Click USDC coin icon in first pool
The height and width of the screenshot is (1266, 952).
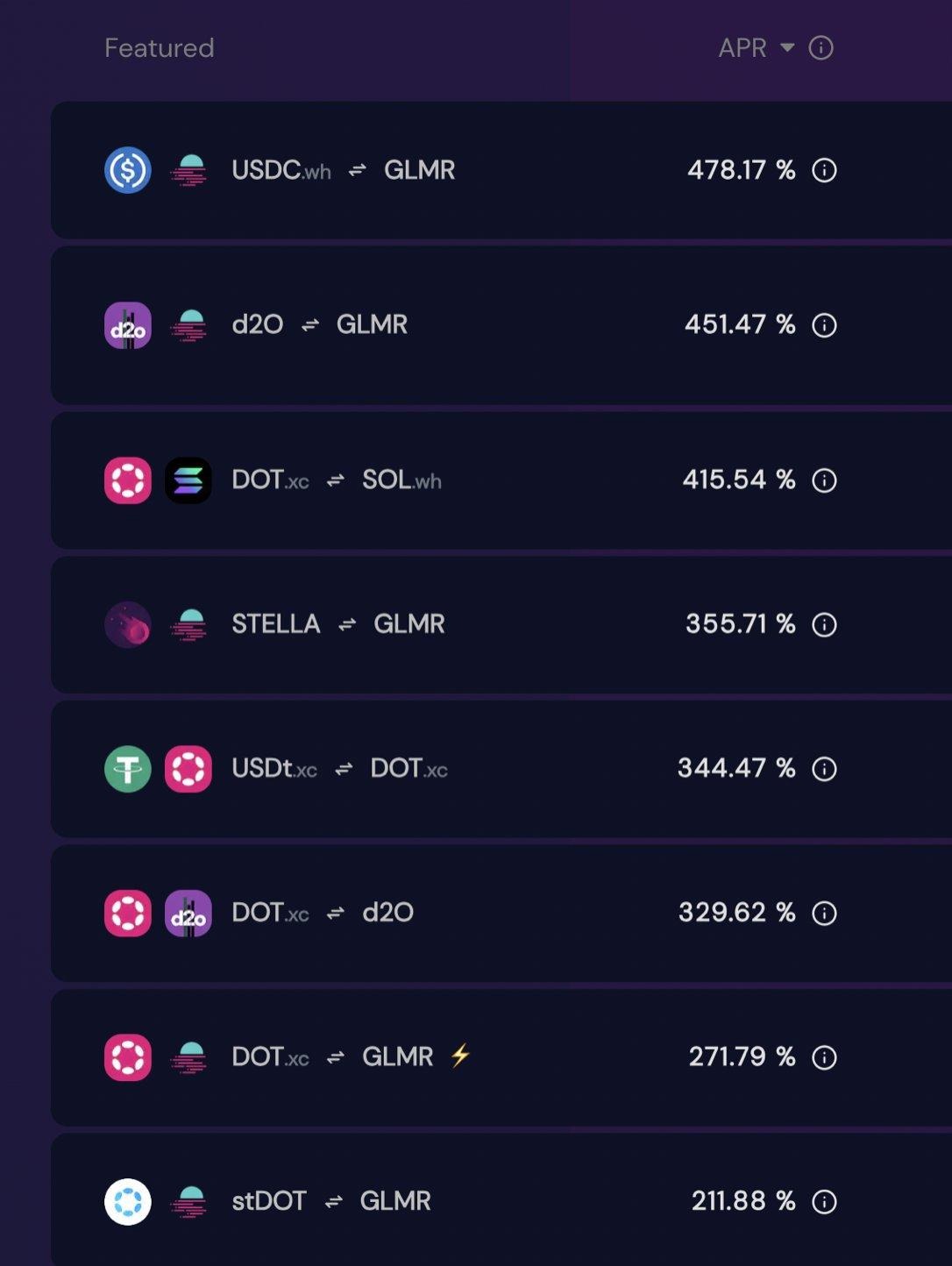128,170
